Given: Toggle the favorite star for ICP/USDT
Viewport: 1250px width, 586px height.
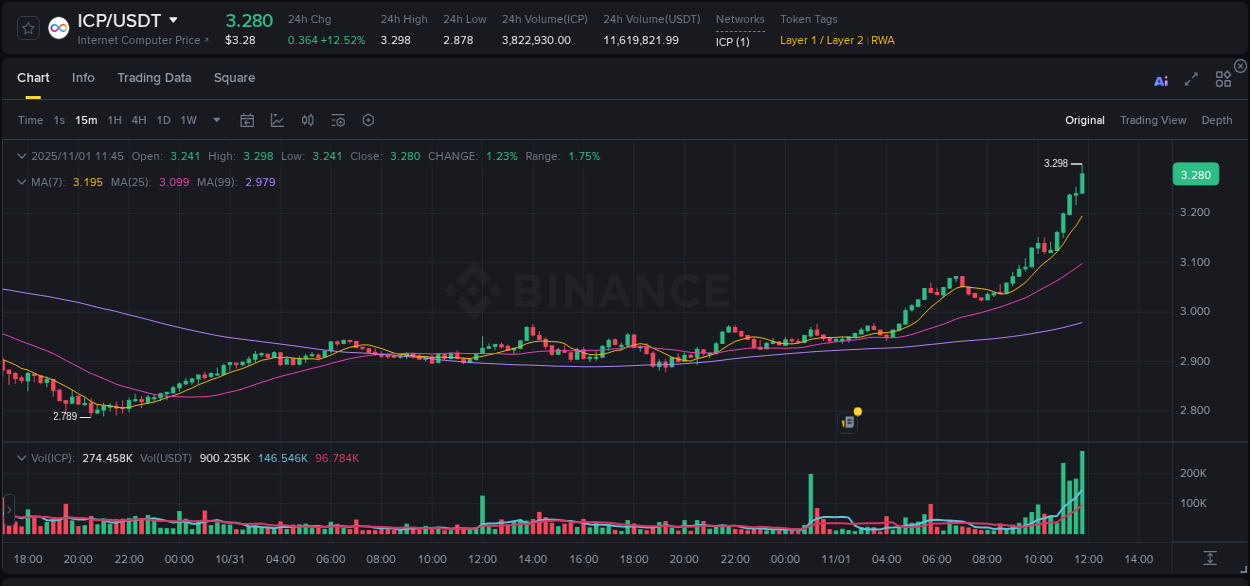Looking at the screenshot, I should [x=27, y=27].
